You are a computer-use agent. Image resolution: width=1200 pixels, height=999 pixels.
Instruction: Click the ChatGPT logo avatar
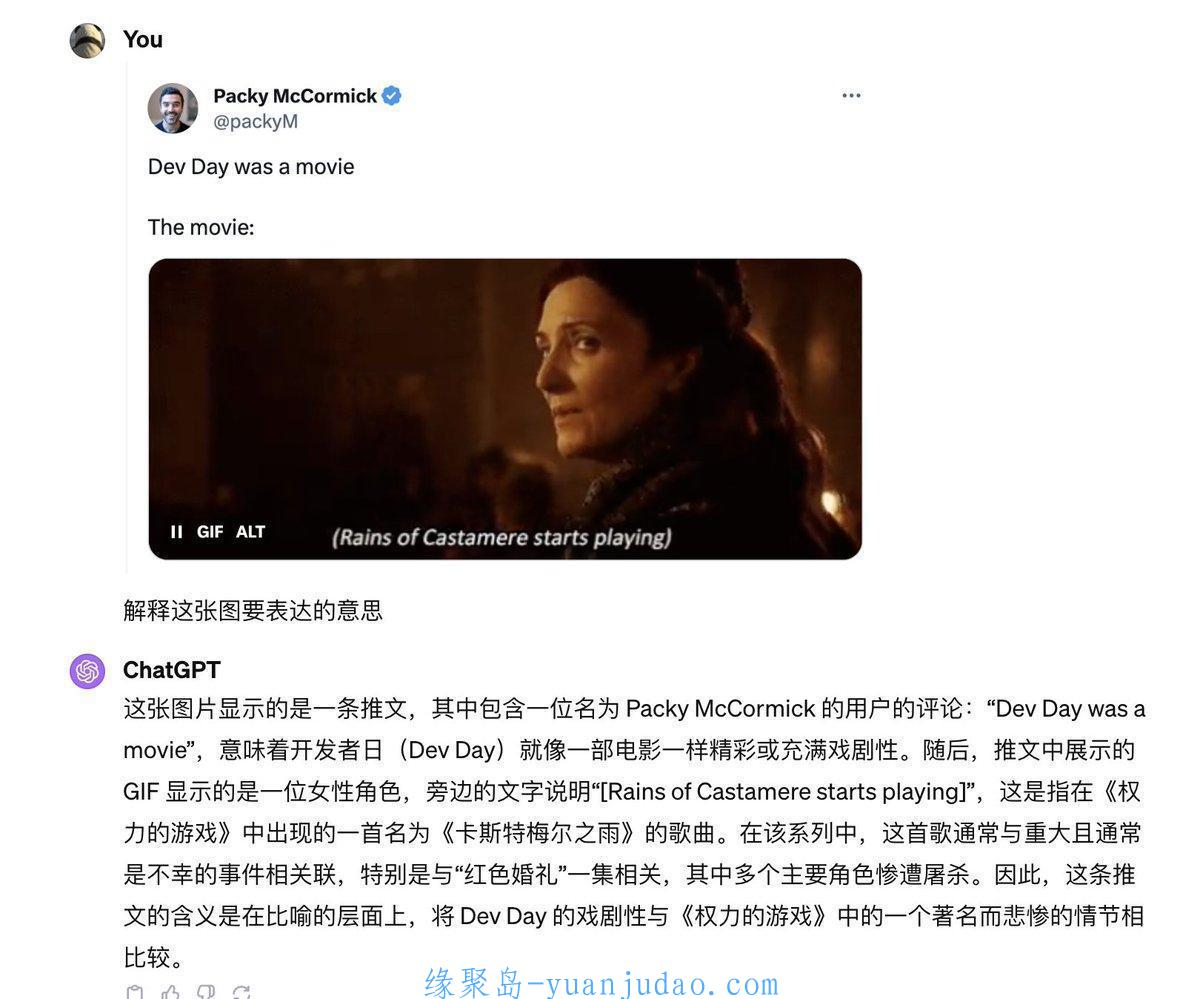88,671
